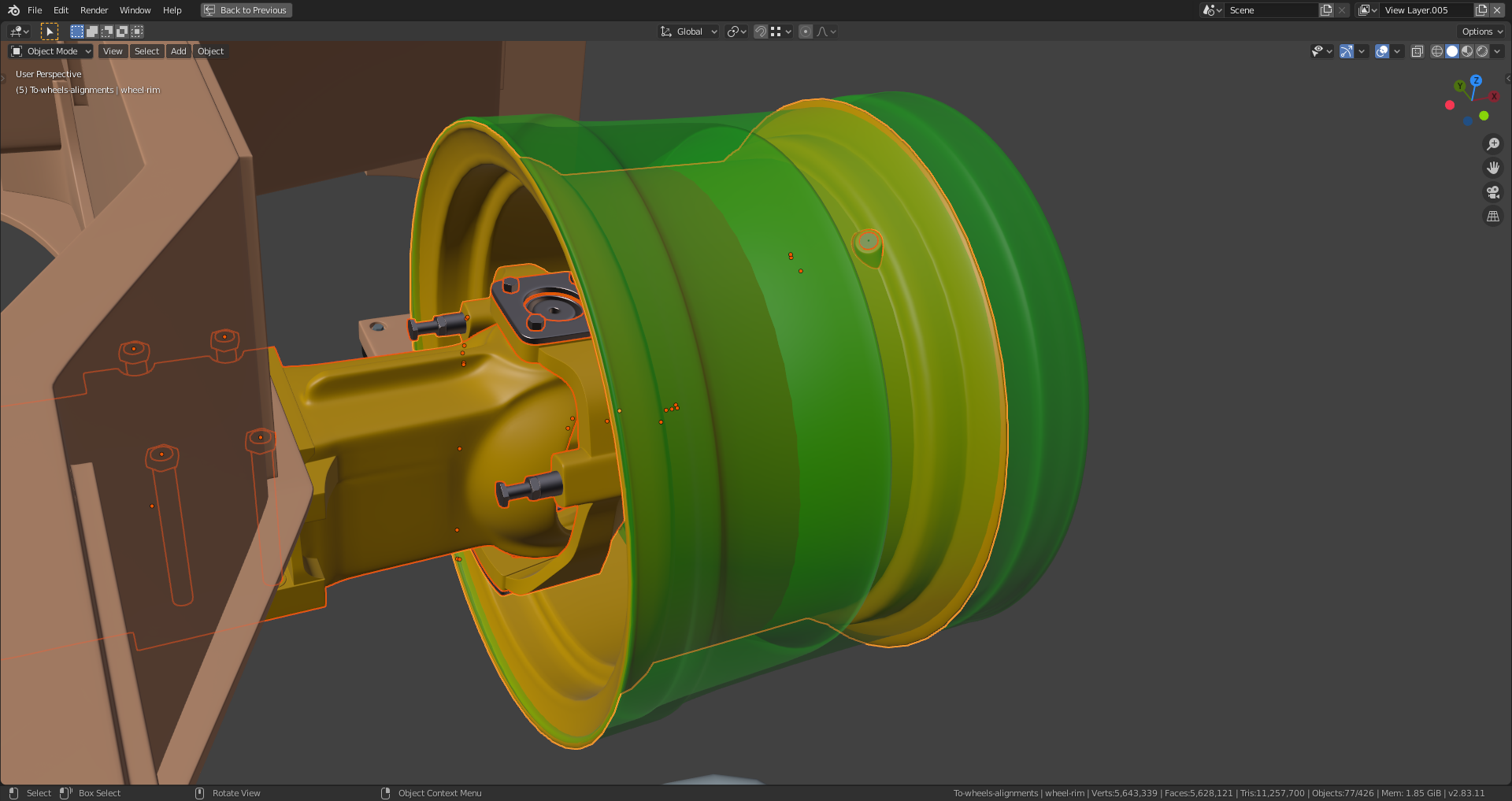This screenshot has width=1512, height=801.
Task: Click the "User Perspective" viewport label
Action: pyautogui.click(x=49, y=74)
